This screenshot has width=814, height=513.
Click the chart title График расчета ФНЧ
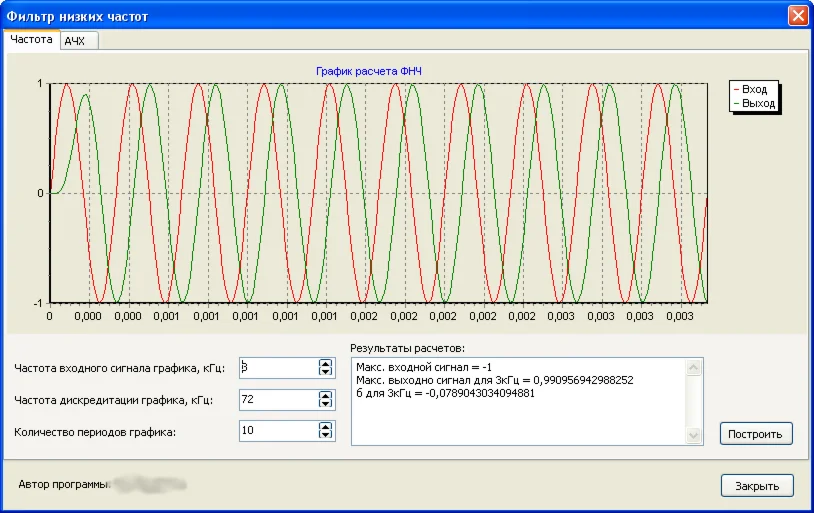(x=369, y=71)
